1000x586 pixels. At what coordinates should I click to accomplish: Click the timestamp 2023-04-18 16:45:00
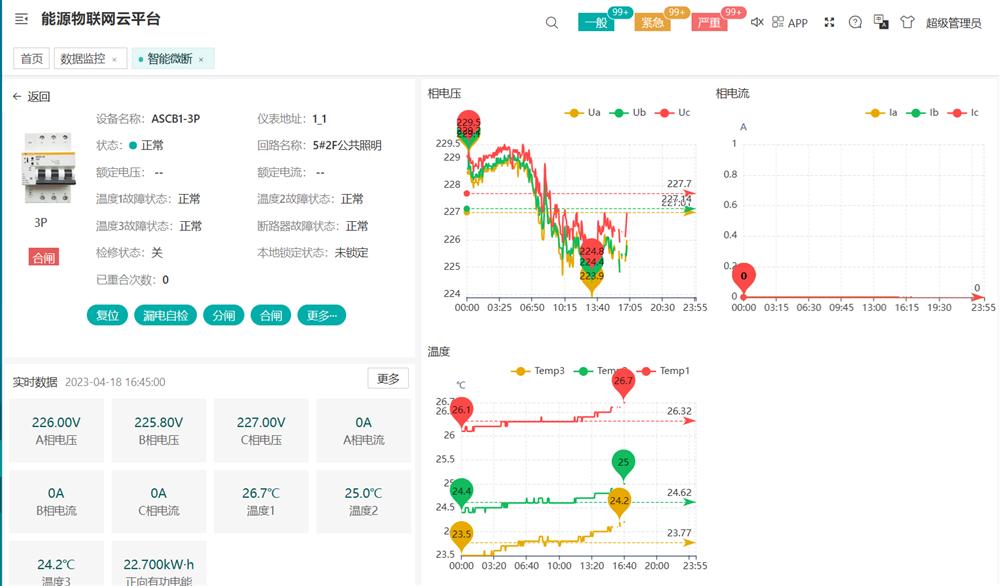pyautogui.click(x=115, y=382)
